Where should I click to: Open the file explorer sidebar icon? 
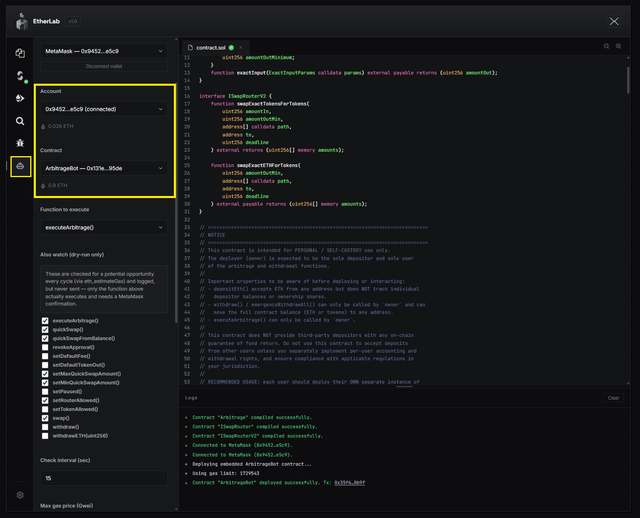[x=20, y=53]
